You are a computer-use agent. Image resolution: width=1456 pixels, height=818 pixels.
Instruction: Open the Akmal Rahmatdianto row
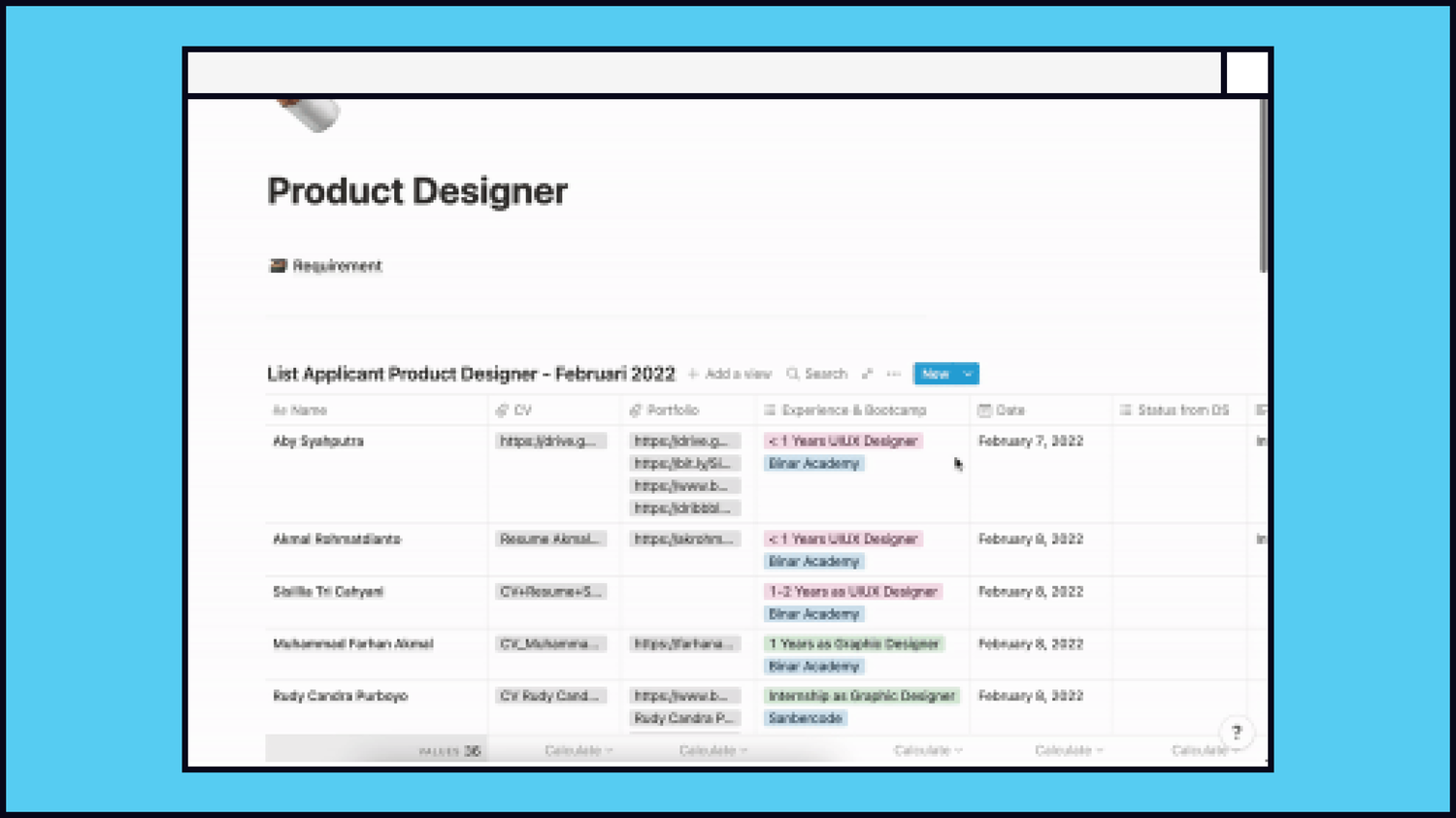click(x=337, y=540)
